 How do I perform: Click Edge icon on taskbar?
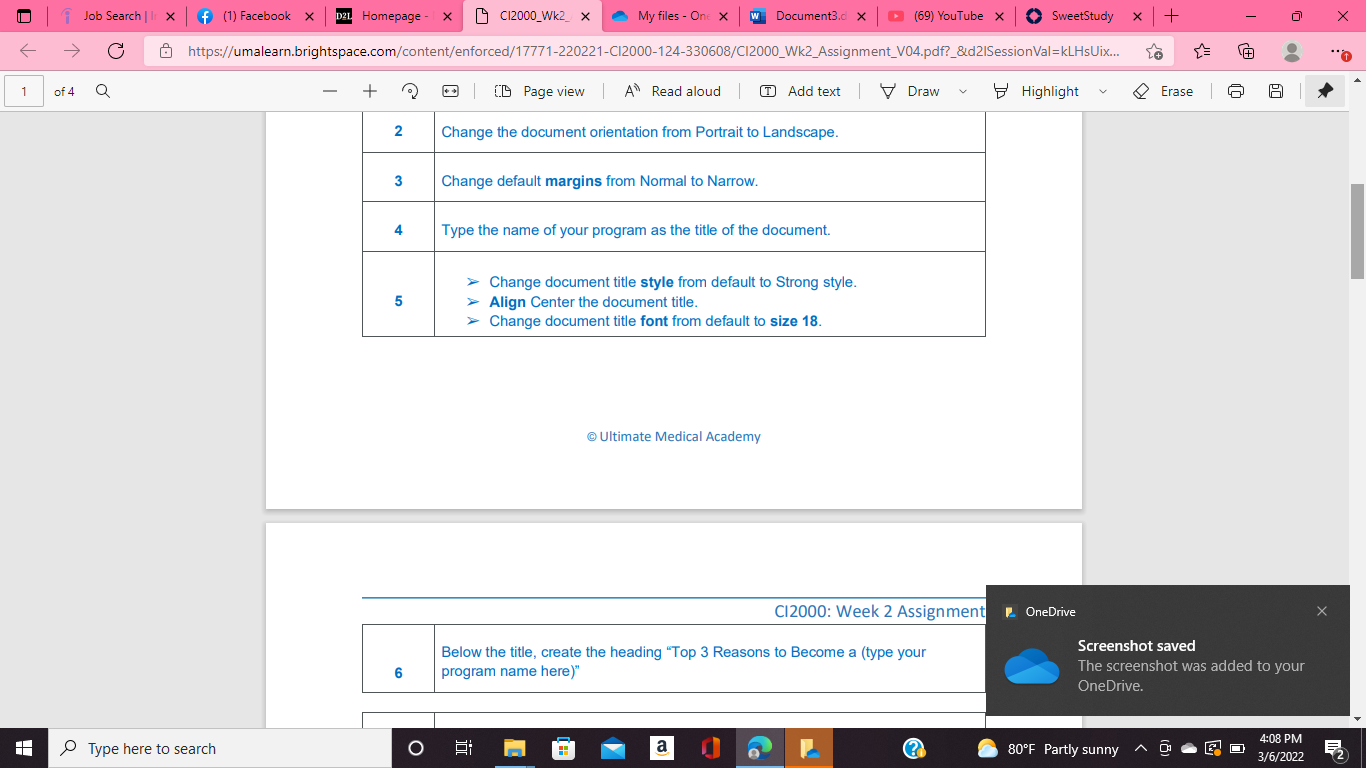(760, 748)
